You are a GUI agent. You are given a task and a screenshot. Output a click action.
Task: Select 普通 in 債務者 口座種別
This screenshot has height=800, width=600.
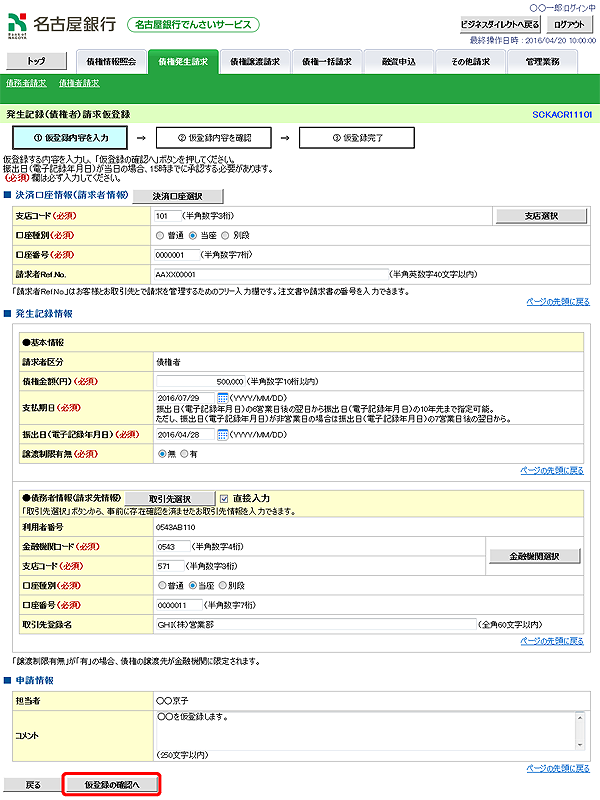[x=162, y=585]
